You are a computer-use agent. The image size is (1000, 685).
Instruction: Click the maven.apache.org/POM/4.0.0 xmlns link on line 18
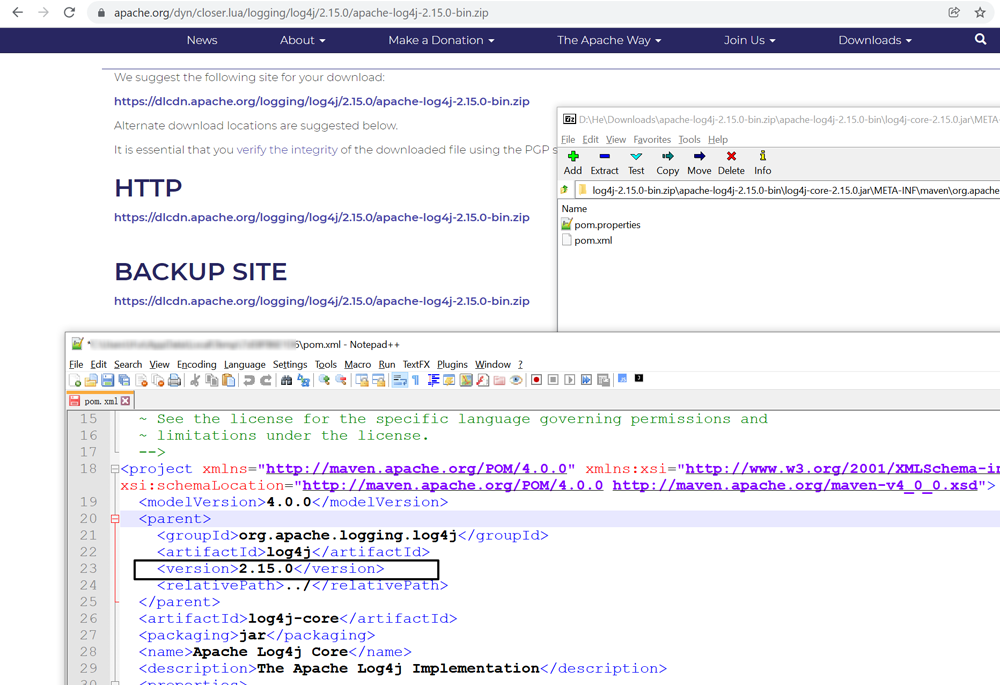(x=416, y=469)
